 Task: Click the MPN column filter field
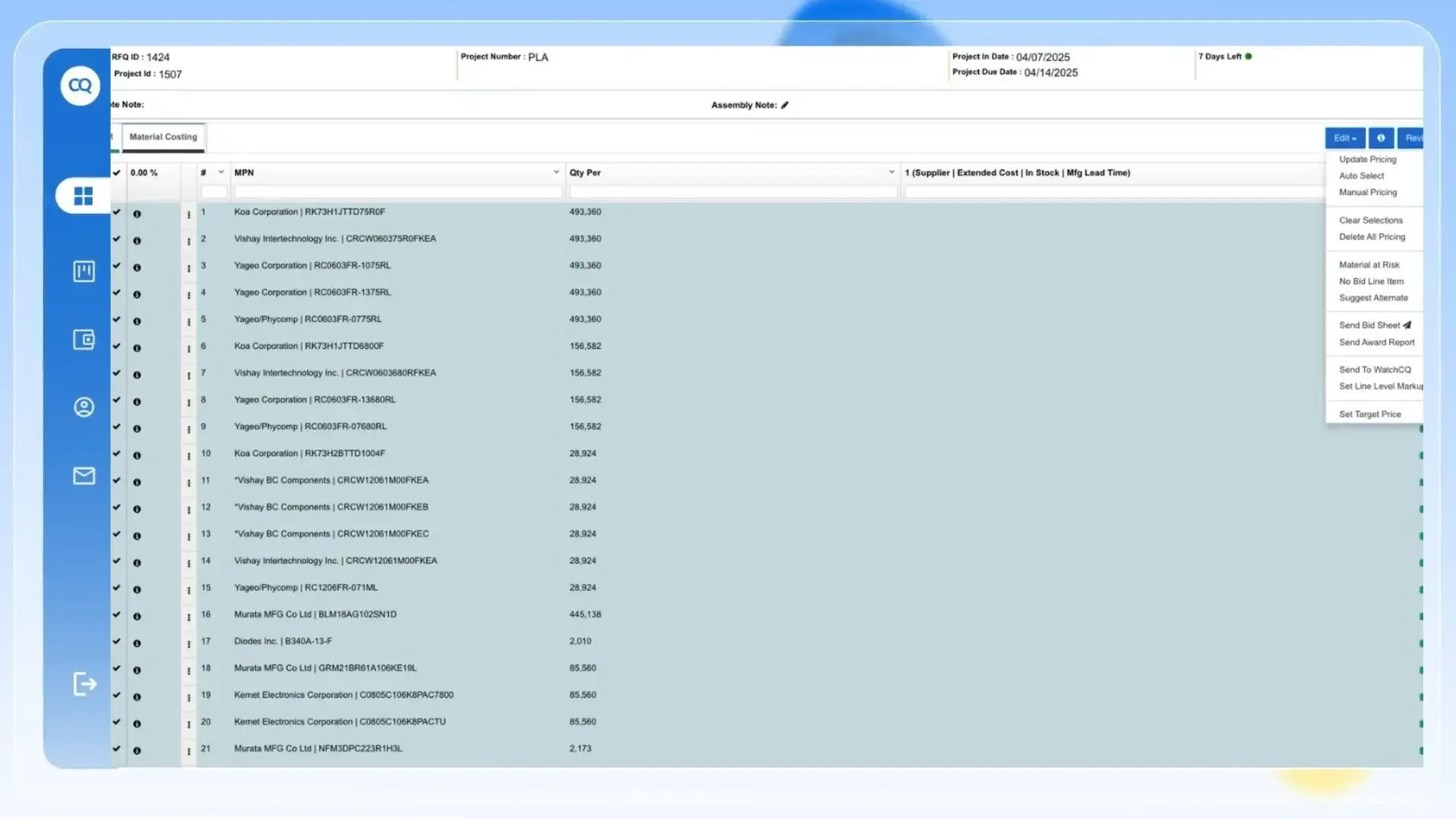pyautogui.click(x=397, y=192)
